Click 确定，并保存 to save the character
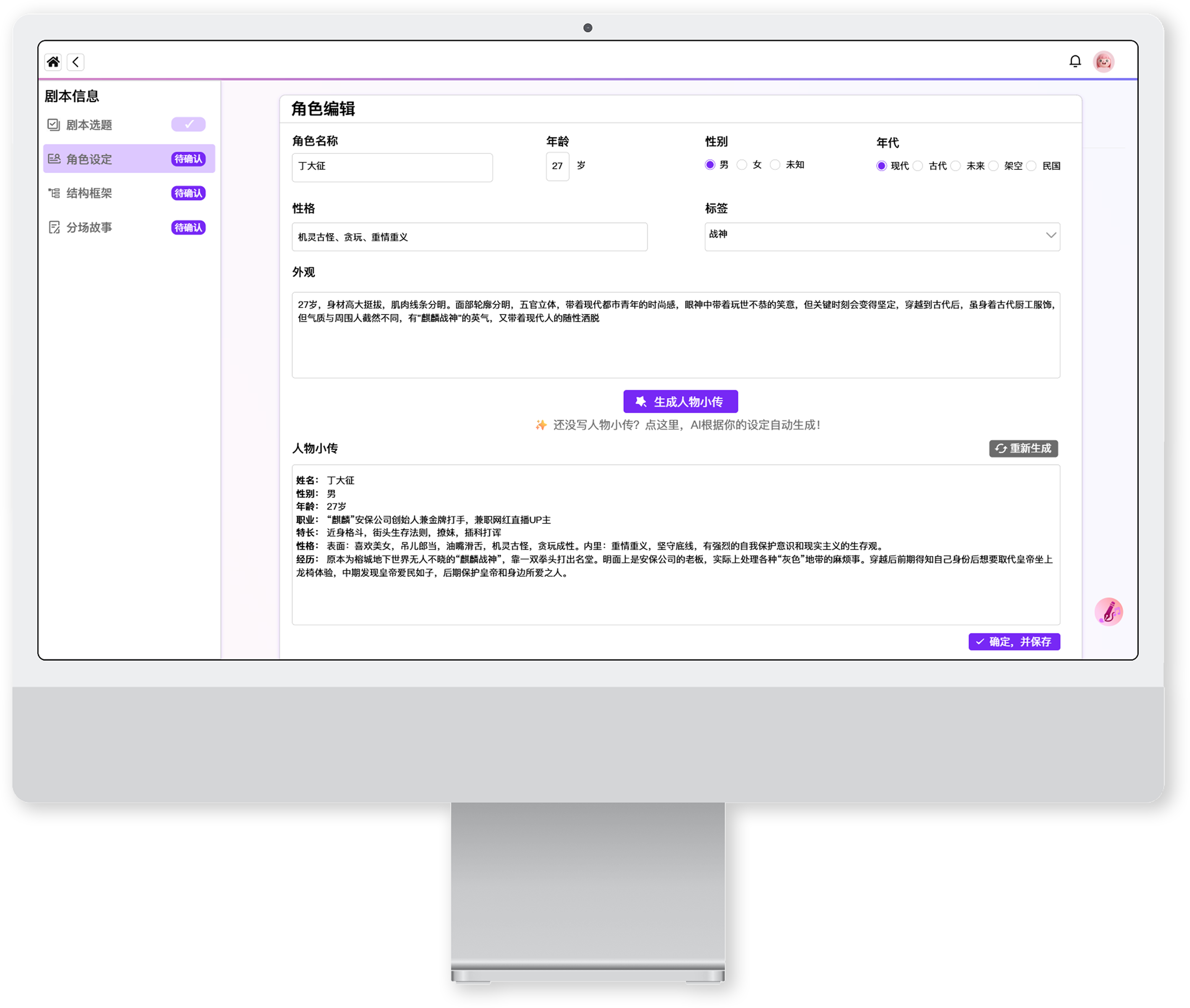1190x1008 pixels. pyautogui.click(x=1013, y=642)
